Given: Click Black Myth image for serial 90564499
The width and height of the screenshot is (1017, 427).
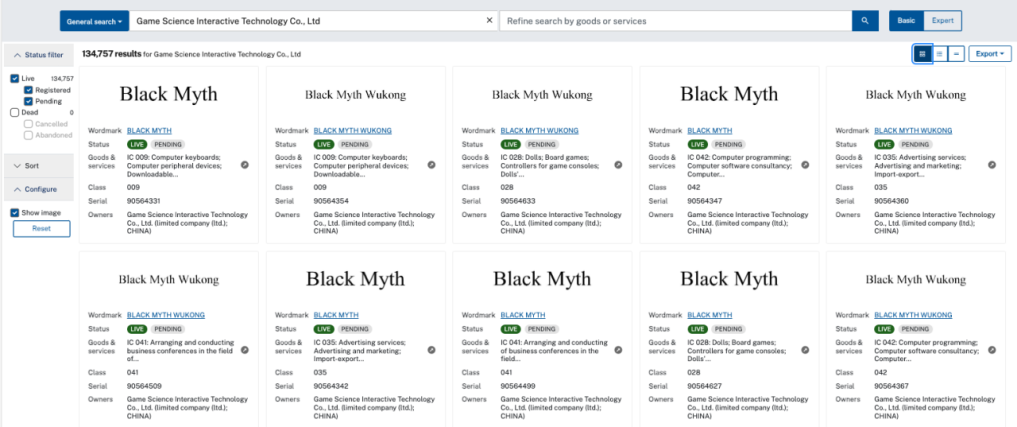Looking at the screenshot, I should 542,279.
